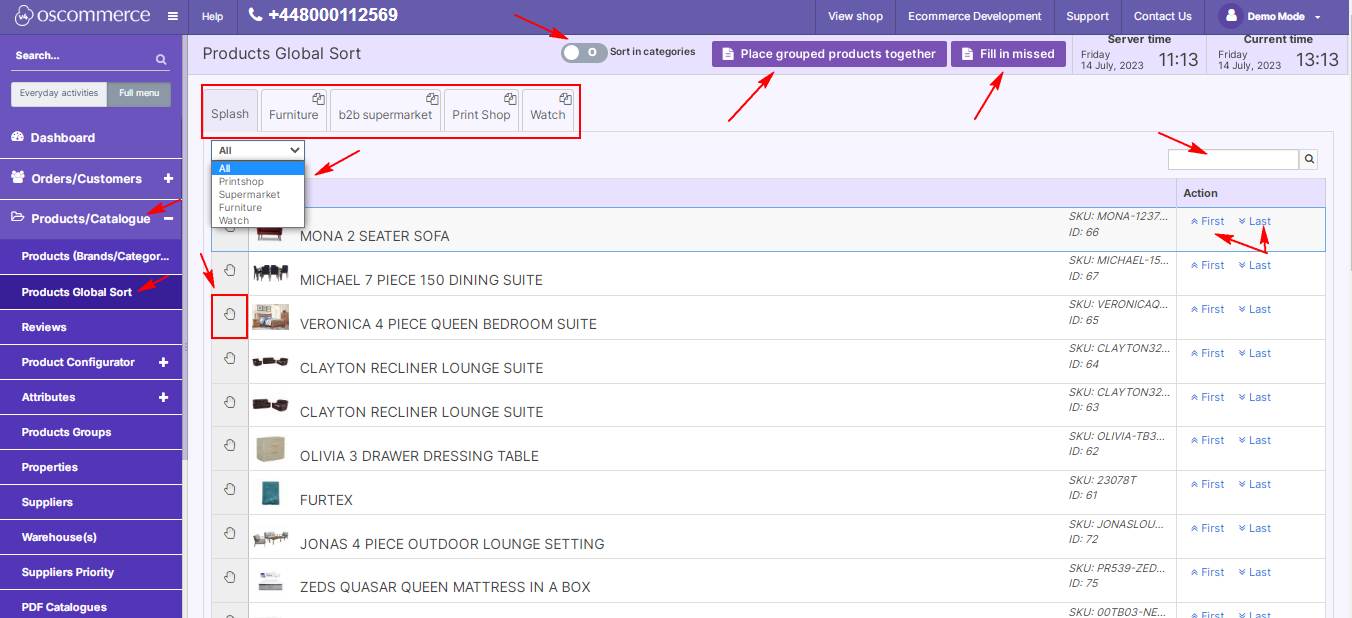Click the View shop link
This screenshot has height=618, width=1352.
click(855, 16)
